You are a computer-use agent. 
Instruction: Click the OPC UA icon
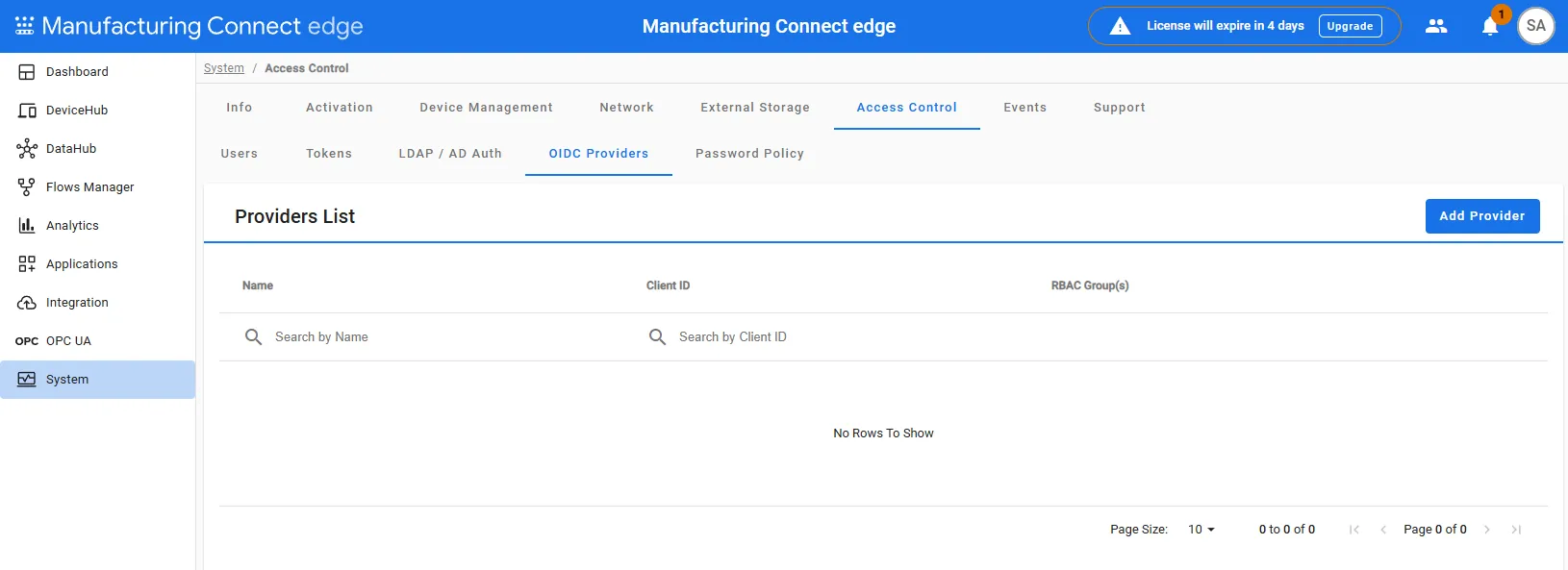(27, 341)
